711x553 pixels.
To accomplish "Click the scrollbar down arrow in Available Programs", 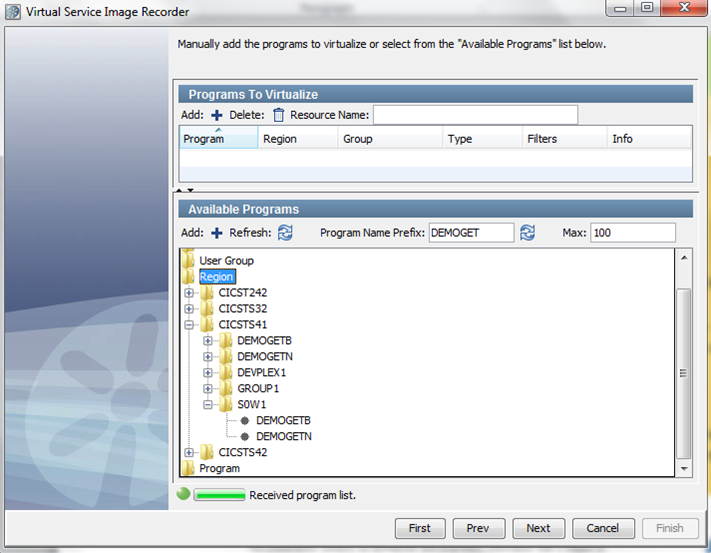I will [684, 469].
